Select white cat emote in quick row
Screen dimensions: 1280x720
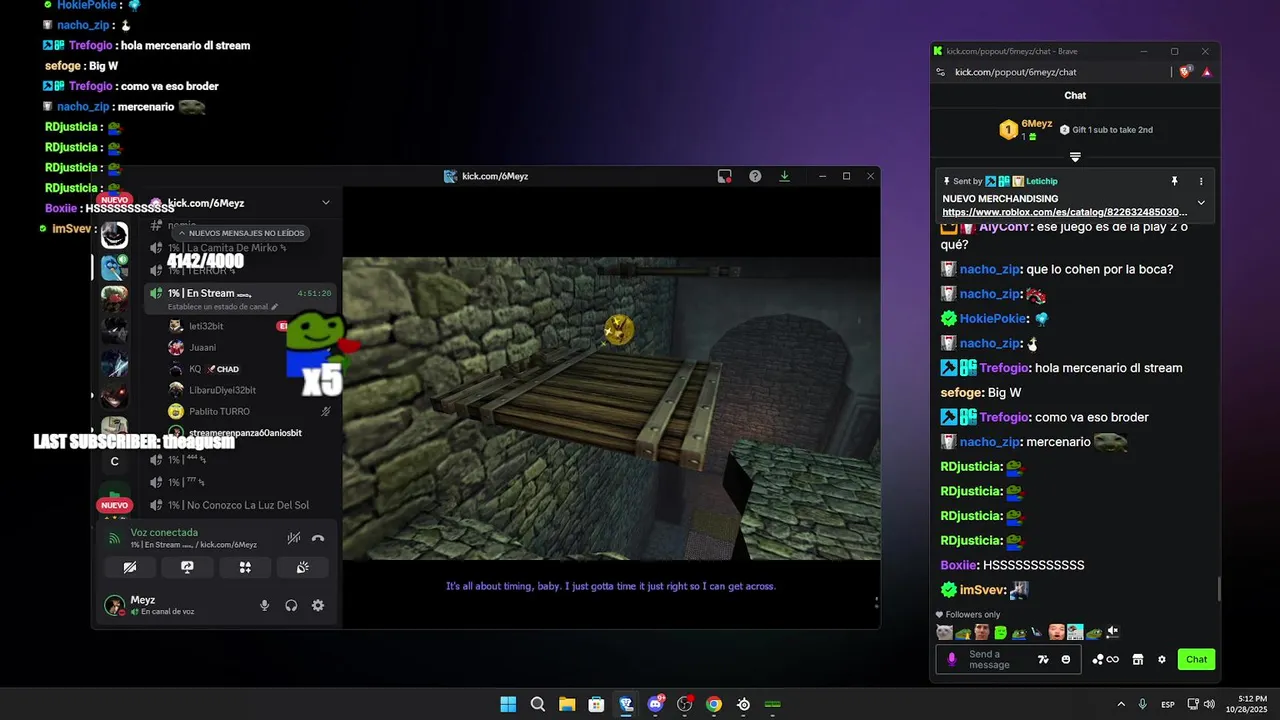coord(944,632)
